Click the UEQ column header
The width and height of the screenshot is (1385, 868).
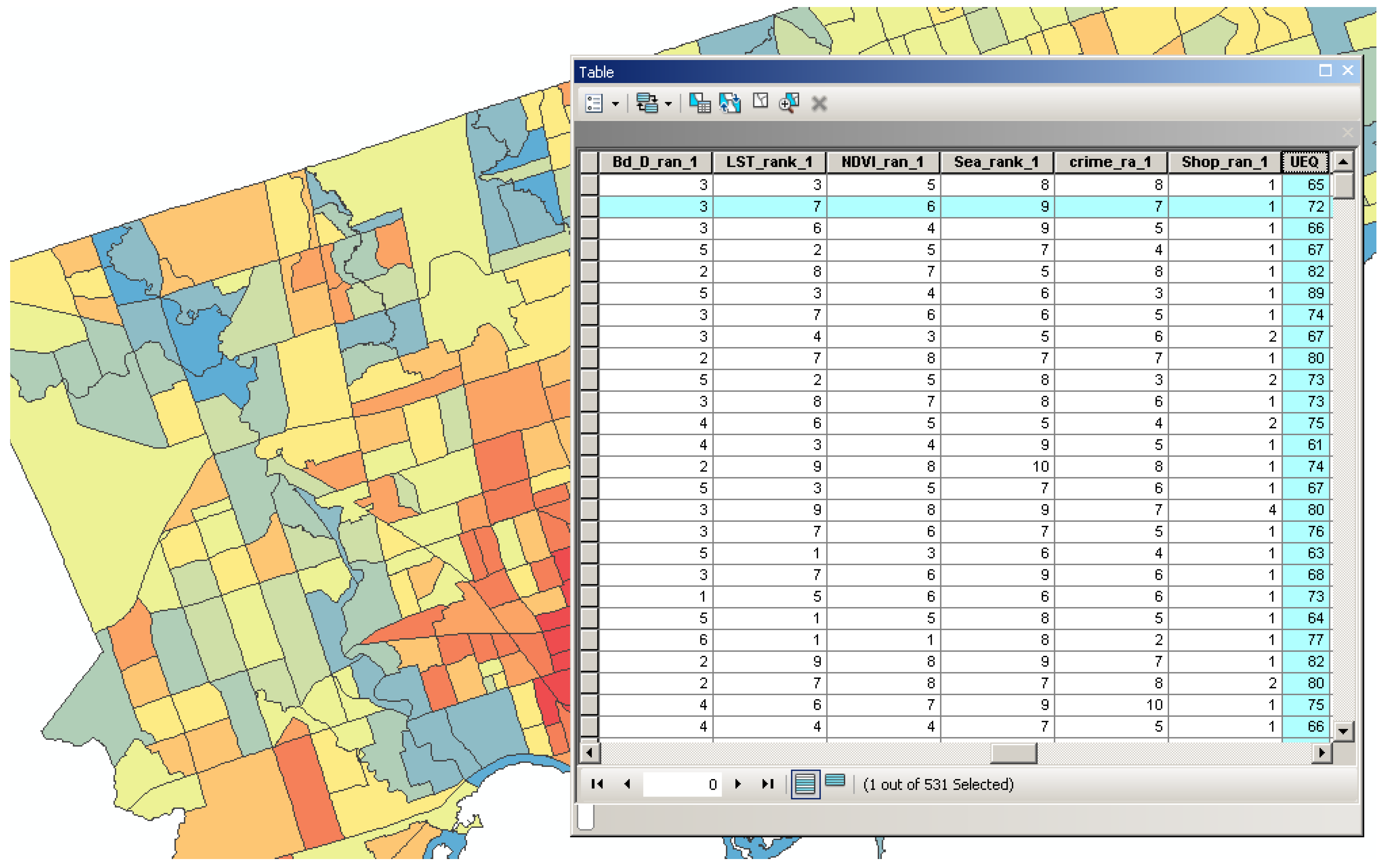pos(1304,163)
